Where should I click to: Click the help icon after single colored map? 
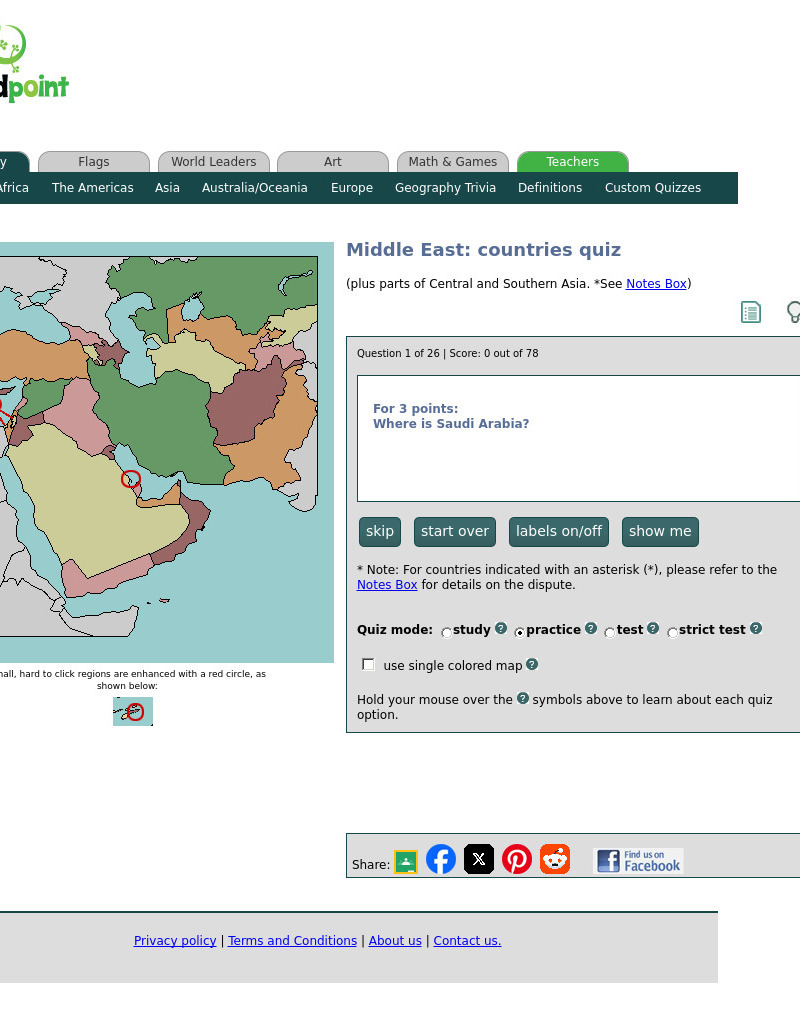point(532,664)
